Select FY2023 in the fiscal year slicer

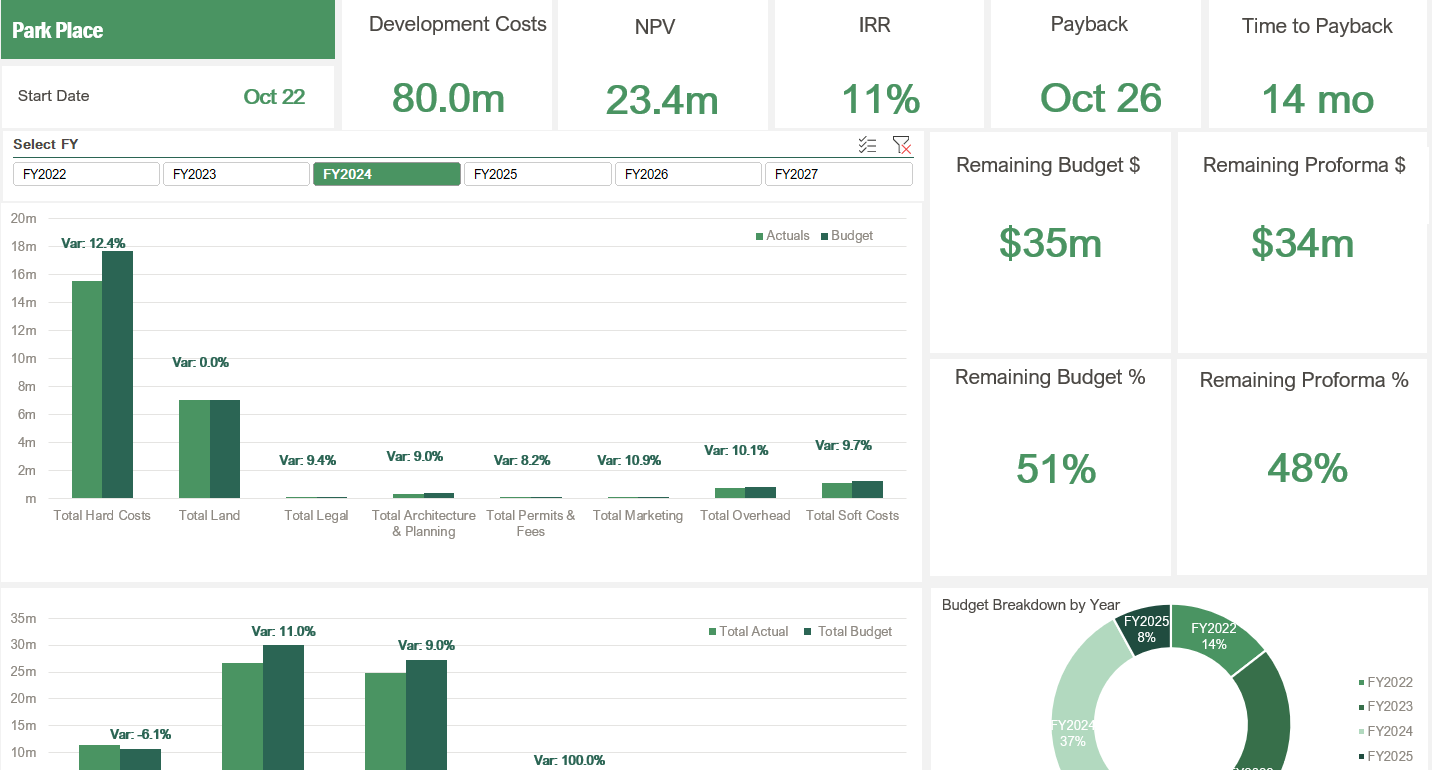(236, 173)
